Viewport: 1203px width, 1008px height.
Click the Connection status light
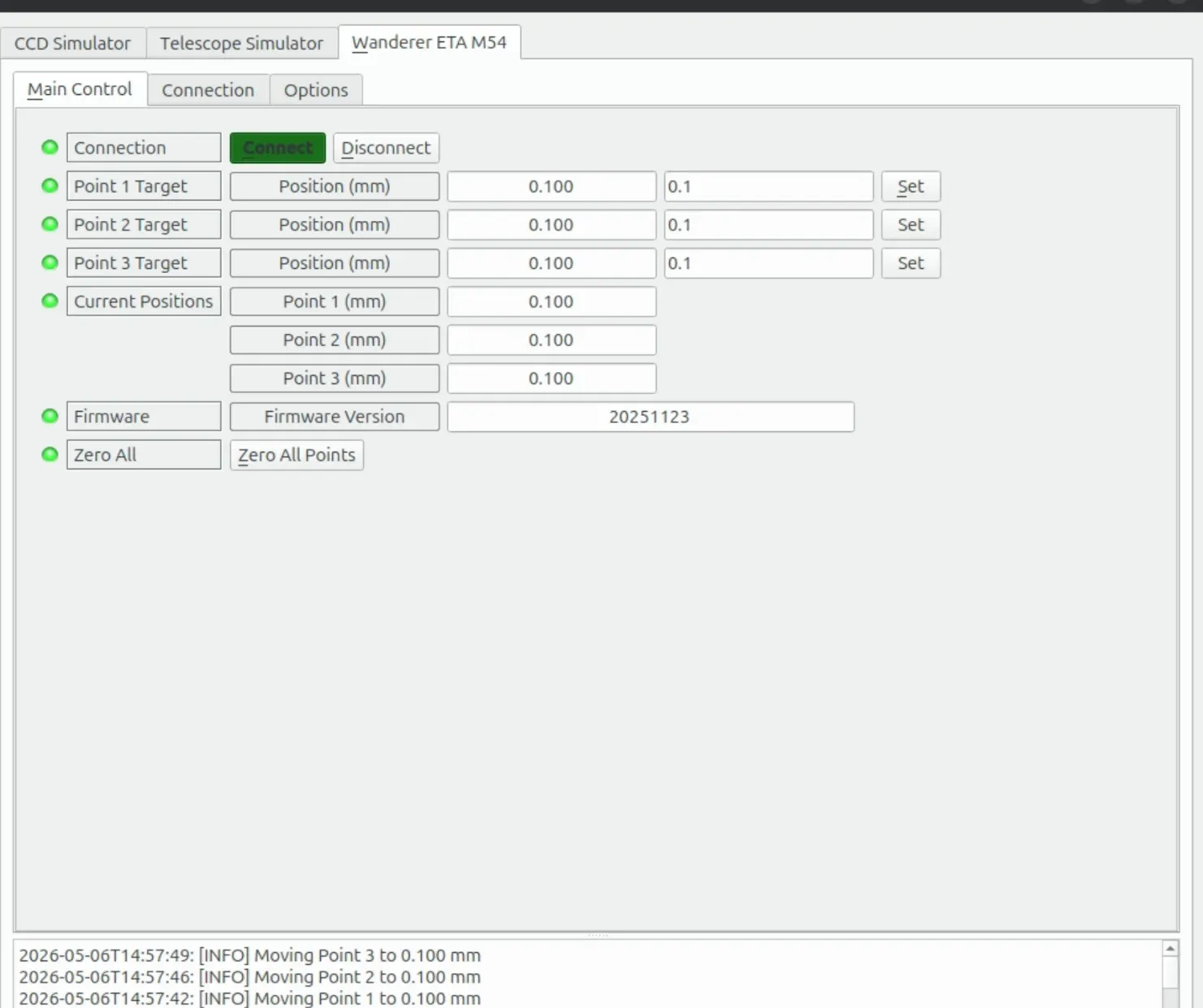click(x=50, y=147)
